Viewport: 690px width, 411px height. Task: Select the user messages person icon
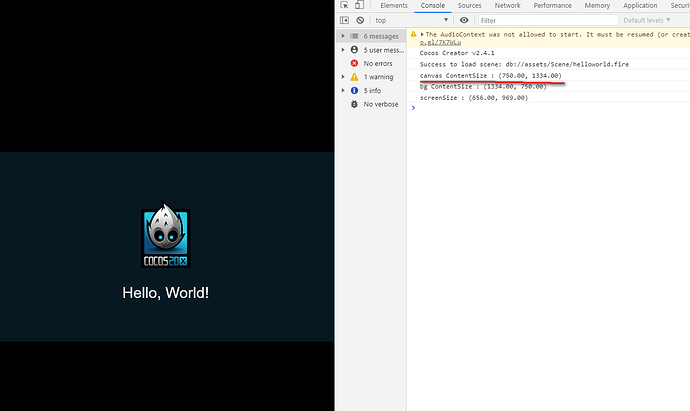point(354,50)
